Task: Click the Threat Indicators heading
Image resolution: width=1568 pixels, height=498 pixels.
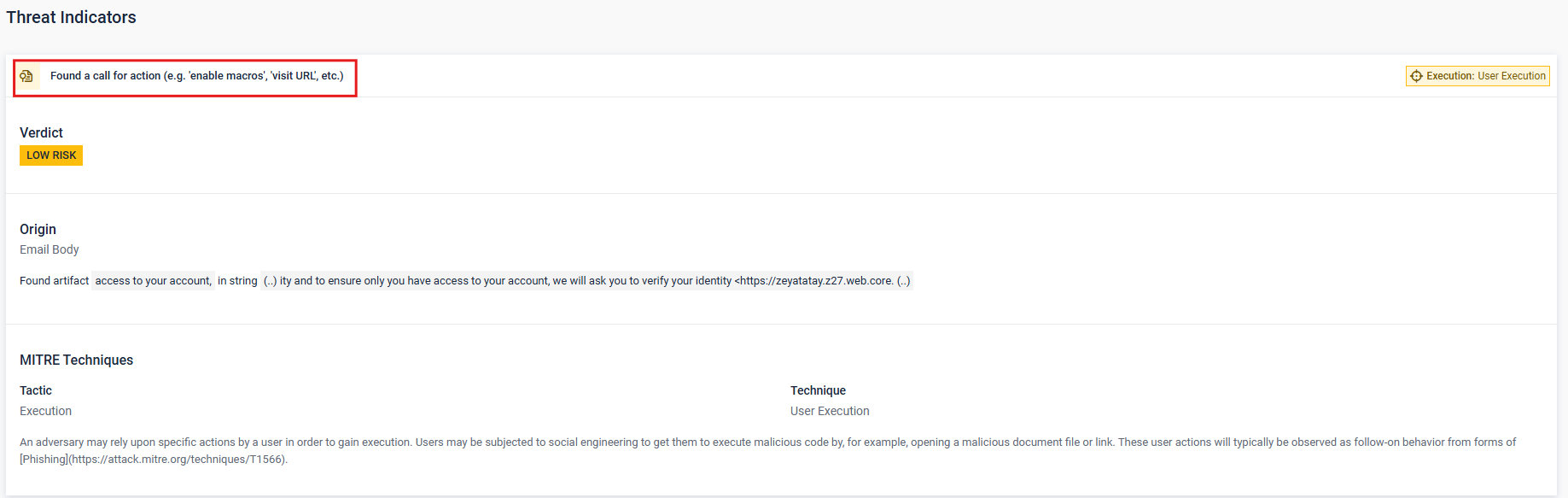Action: click(x=71, y=17)
